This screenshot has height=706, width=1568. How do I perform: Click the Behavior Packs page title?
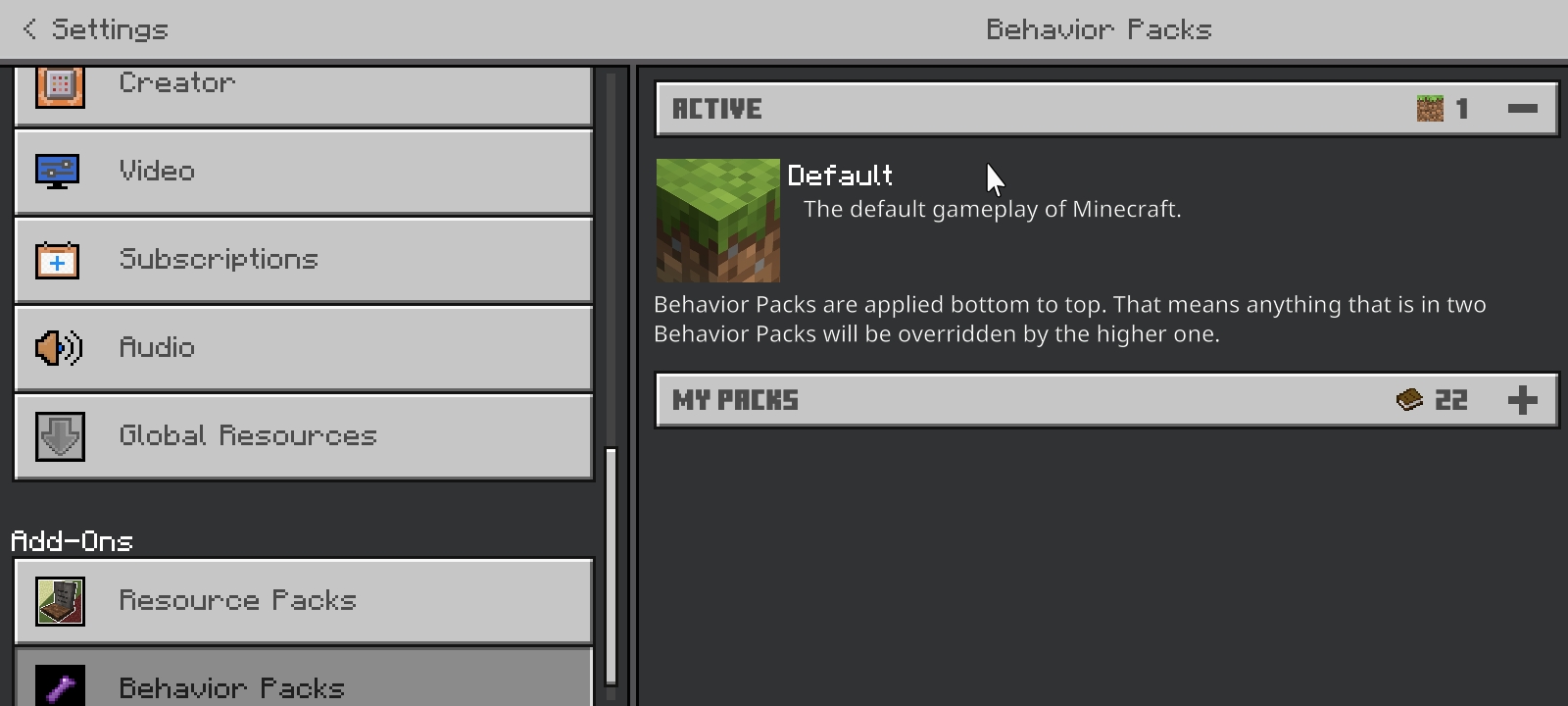click(x=1099, y=29)
